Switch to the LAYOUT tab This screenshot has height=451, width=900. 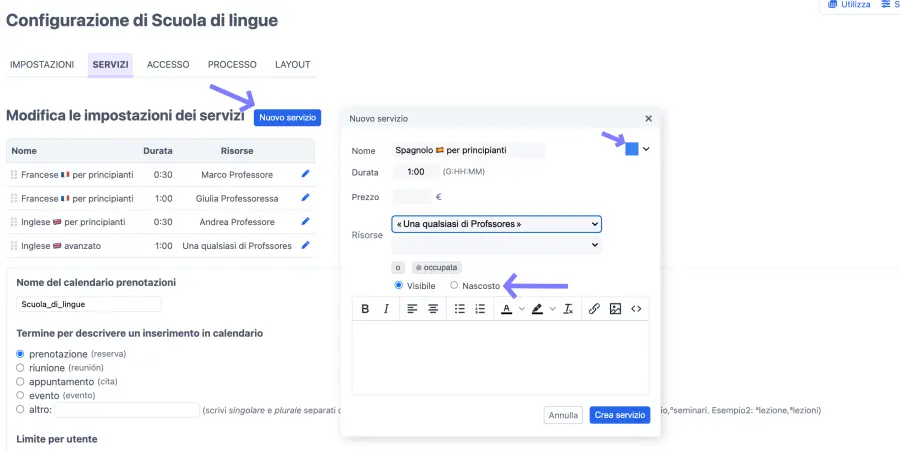pos(293,65)
